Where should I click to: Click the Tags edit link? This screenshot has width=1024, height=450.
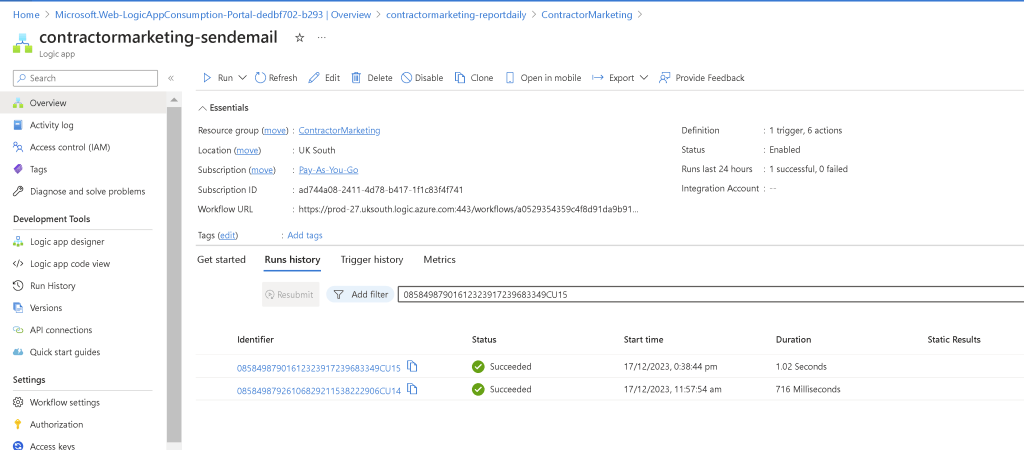click(227, 235)
